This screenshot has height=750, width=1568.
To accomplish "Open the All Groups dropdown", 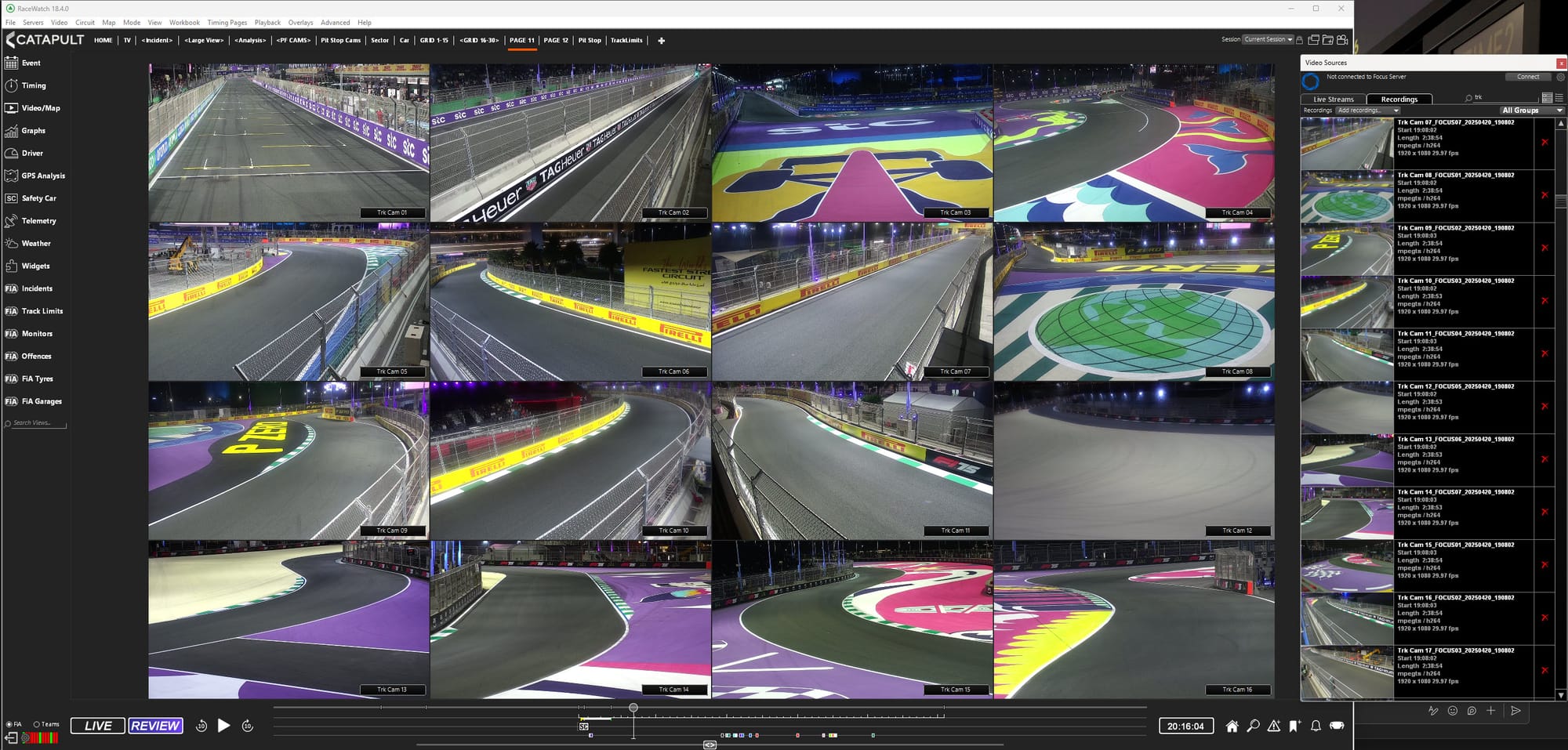I will 1531,111.
